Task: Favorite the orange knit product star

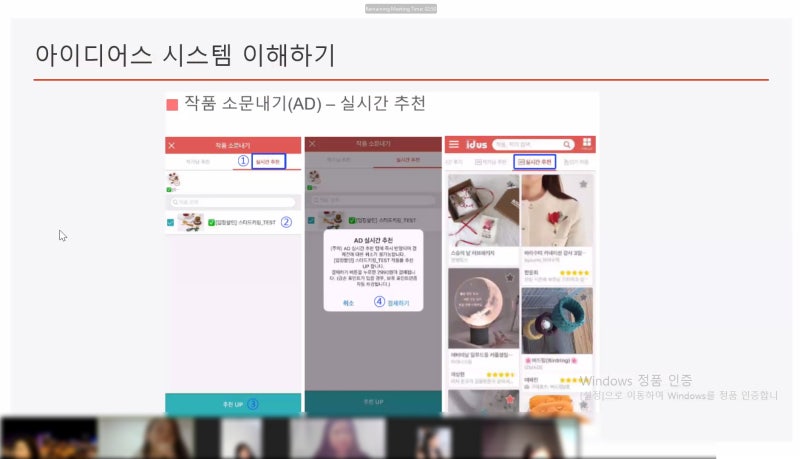Action: pos(583,404)
